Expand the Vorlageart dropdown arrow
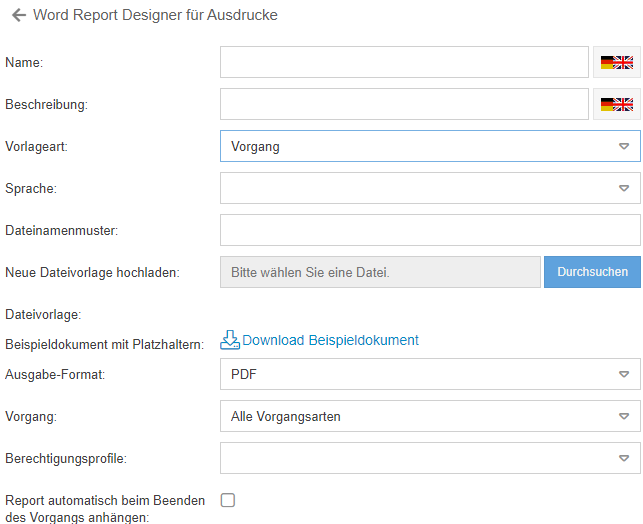This screenshot has height=524, width=643. (623, 146)
